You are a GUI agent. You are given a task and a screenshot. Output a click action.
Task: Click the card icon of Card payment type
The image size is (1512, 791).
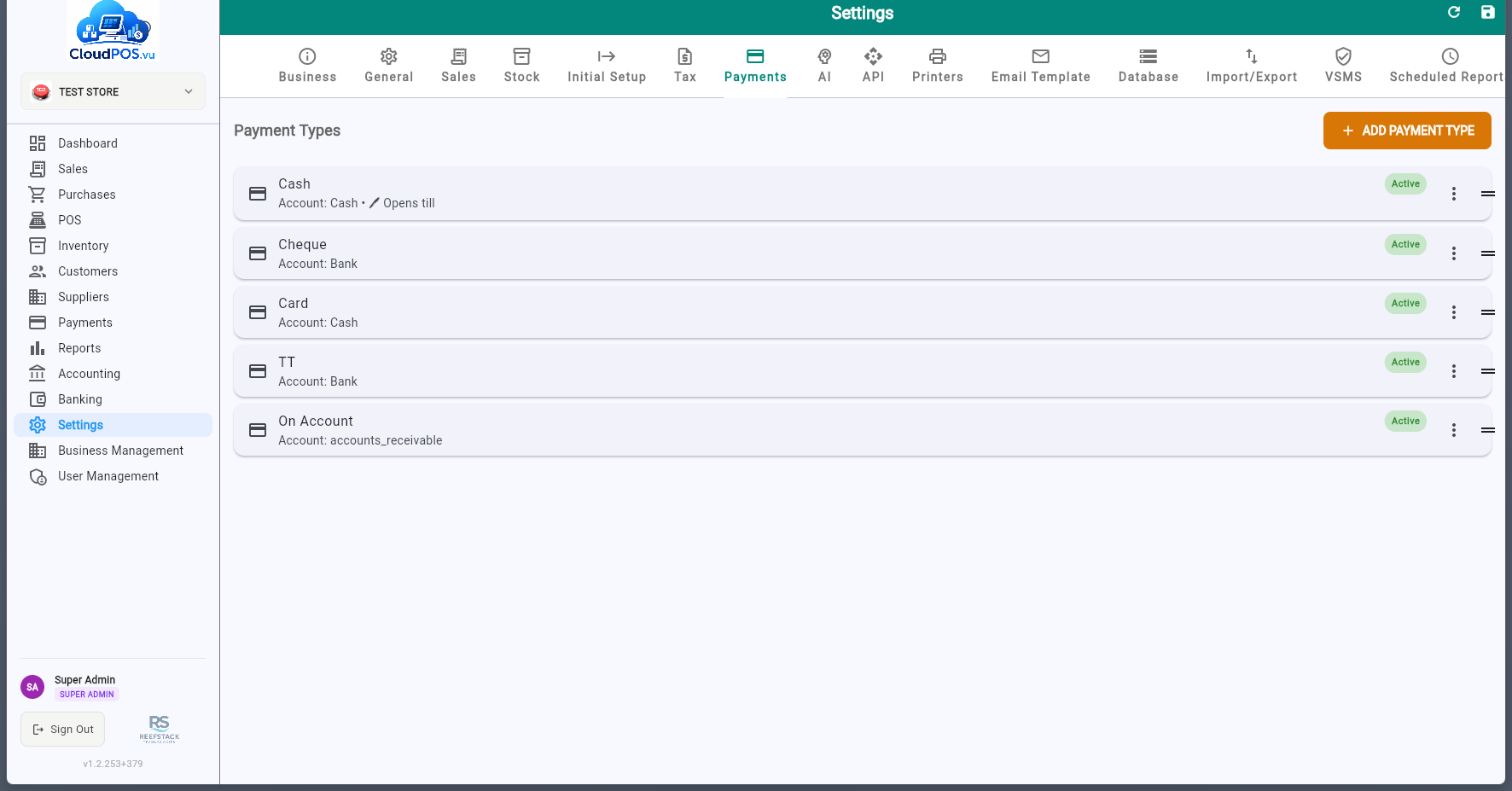pos(258,312)
